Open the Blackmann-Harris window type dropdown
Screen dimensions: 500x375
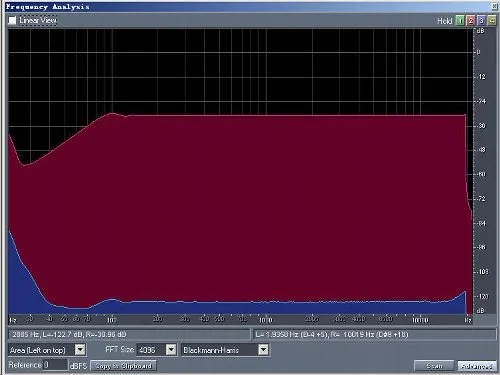click(x=263, y=350)
